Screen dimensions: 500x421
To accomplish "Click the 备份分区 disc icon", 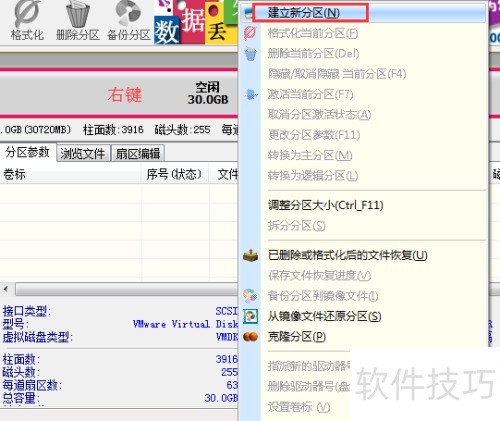I will (128, 13).
